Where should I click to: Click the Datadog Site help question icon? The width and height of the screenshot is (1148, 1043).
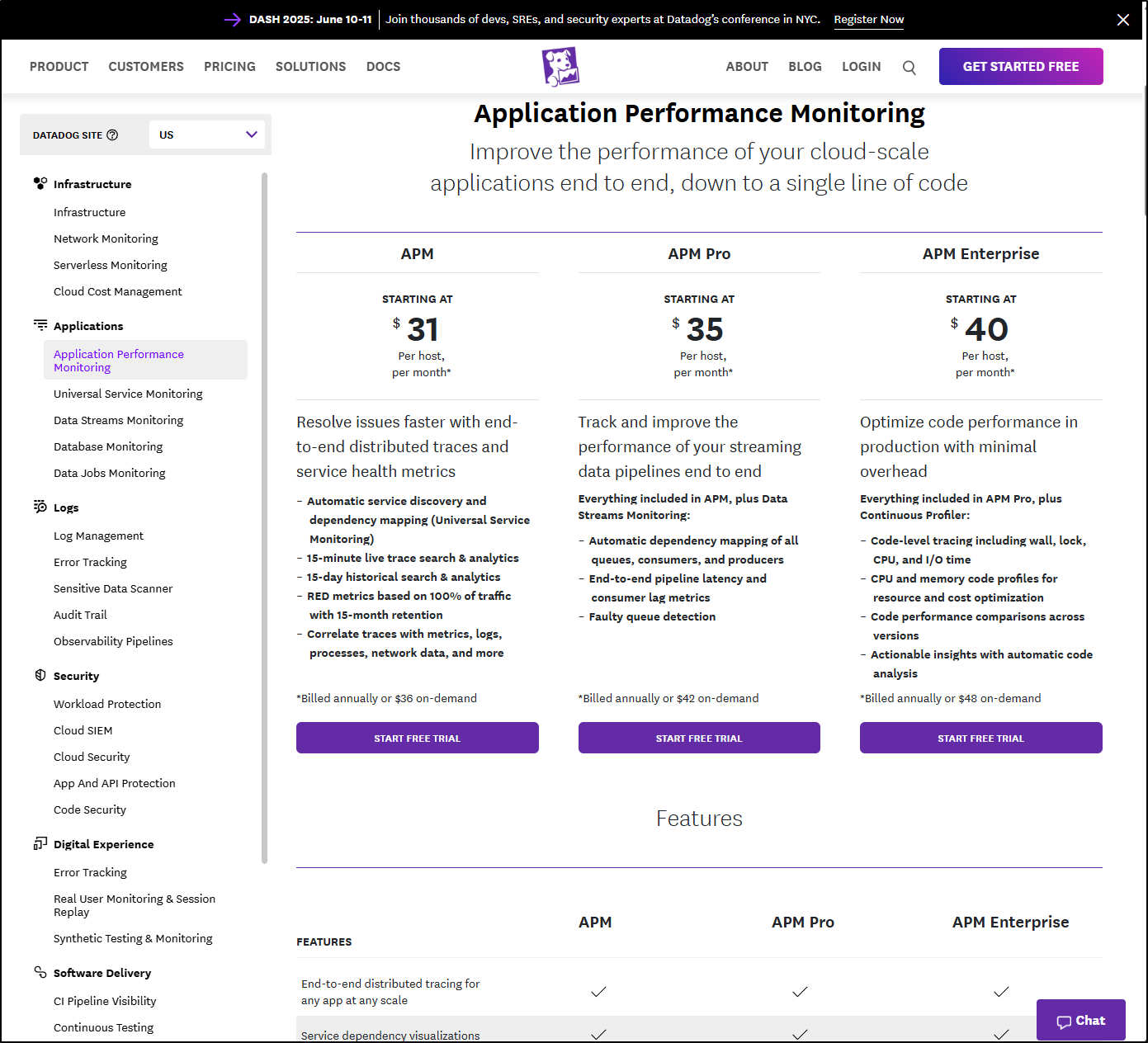click(x=113, y=135)
